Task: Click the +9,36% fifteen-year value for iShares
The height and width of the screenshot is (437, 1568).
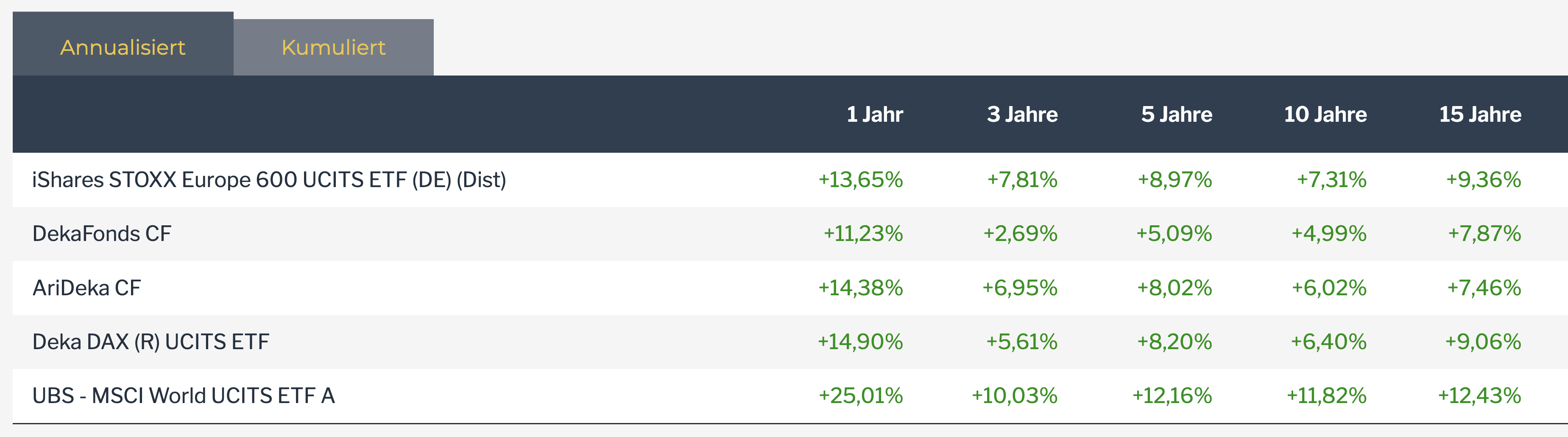Action: 1483,180
